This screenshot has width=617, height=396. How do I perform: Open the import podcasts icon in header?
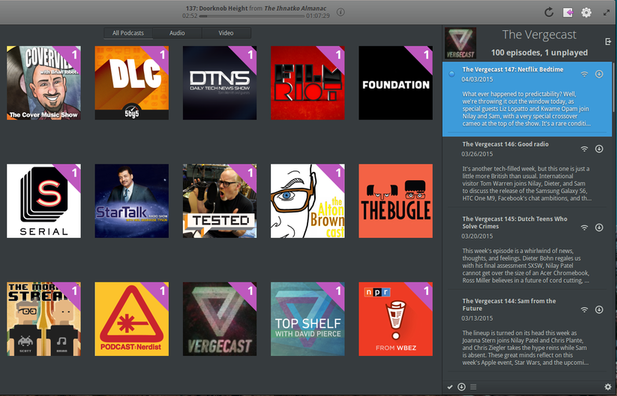click(568, 13)
